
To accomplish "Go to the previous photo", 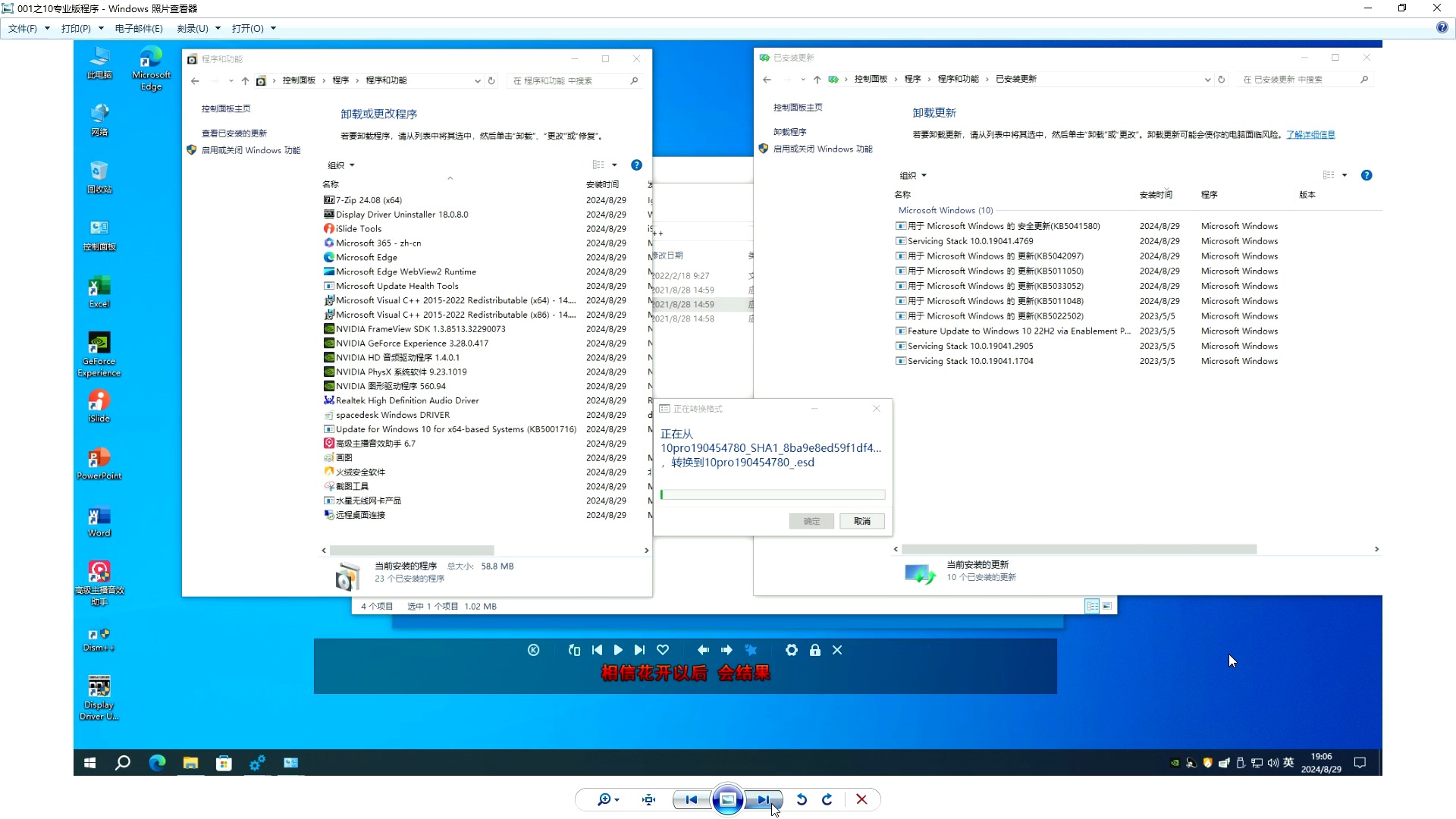I will pyautogui.click(x=691, y=799).
